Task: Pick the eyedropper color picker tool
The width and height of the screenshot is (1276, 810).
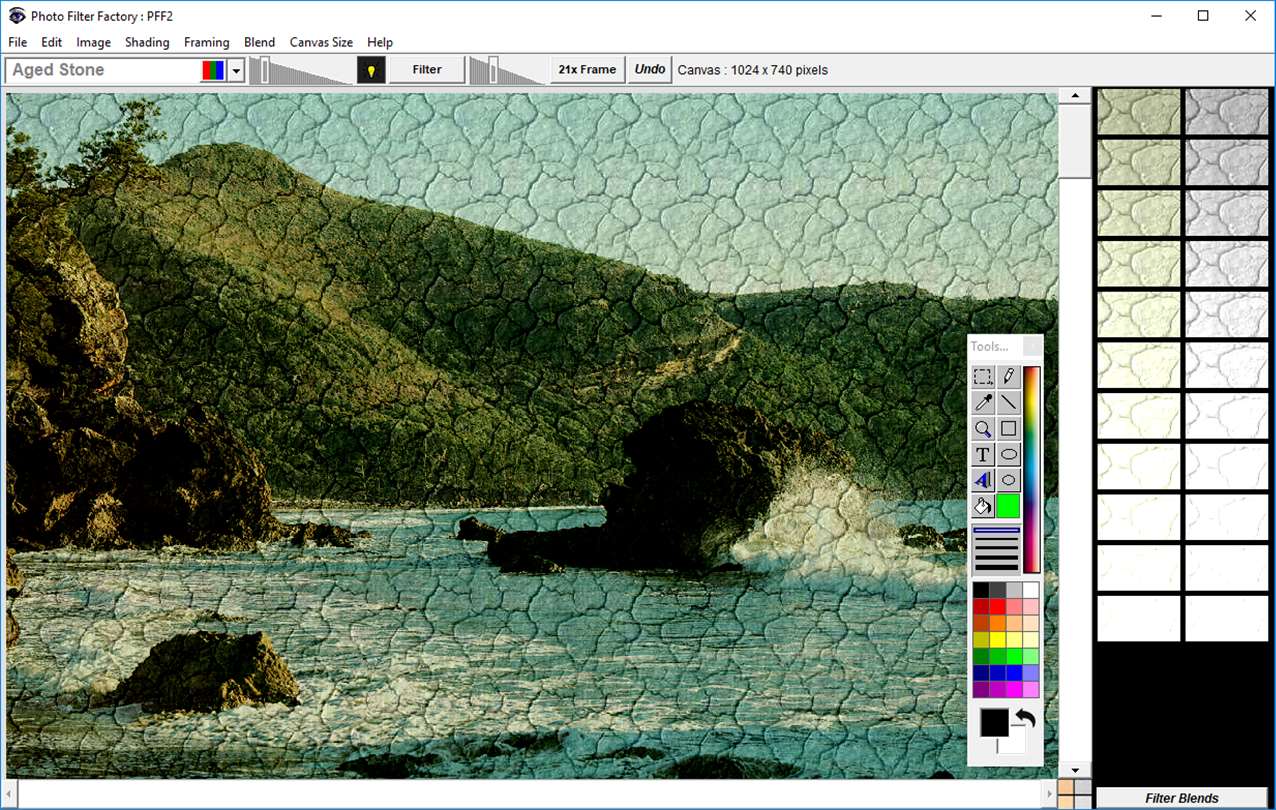Action: (x=983, y=403)
